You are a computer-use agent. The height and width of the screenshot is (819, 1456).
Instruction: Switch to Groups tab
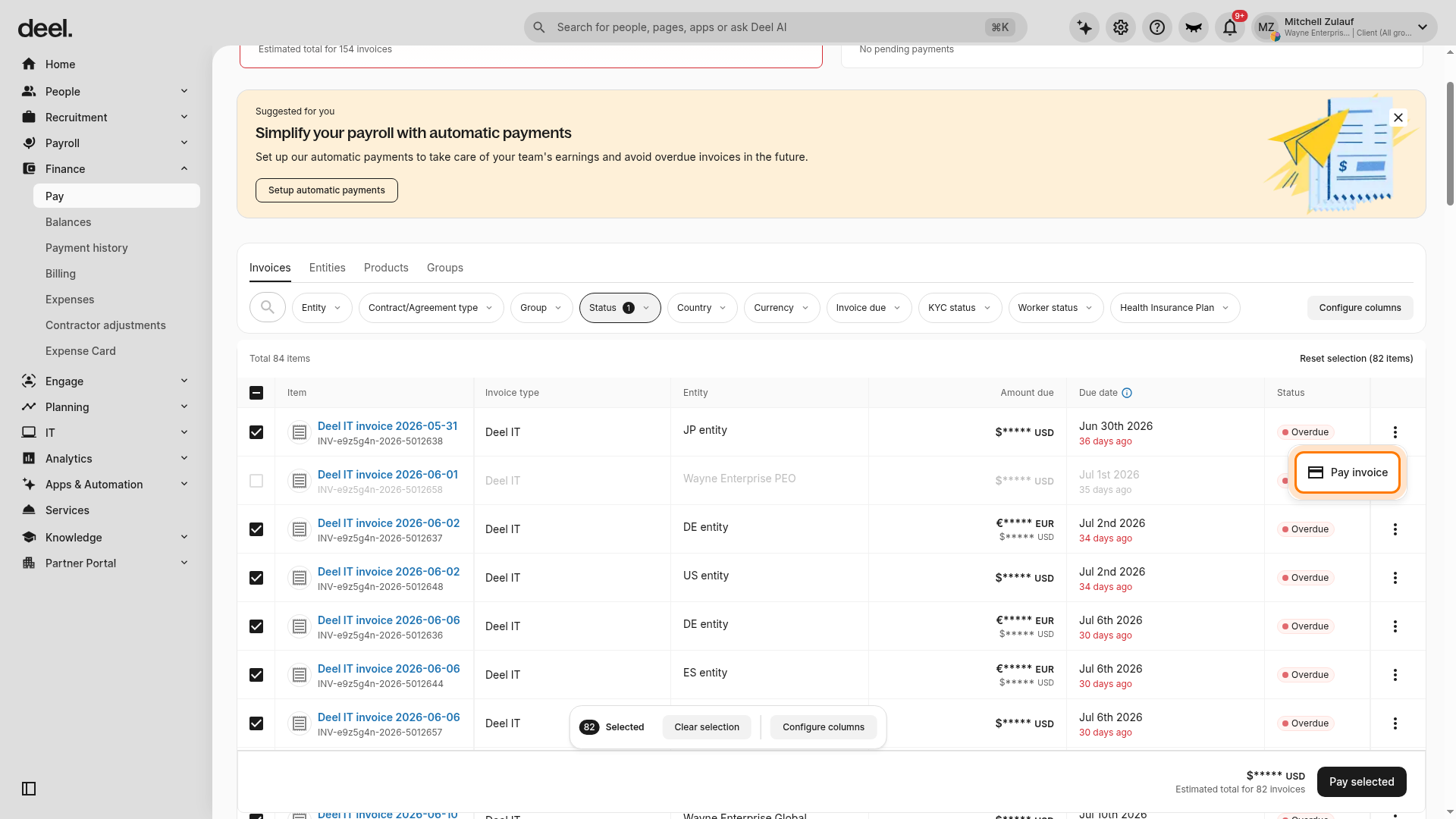point(445,268)
